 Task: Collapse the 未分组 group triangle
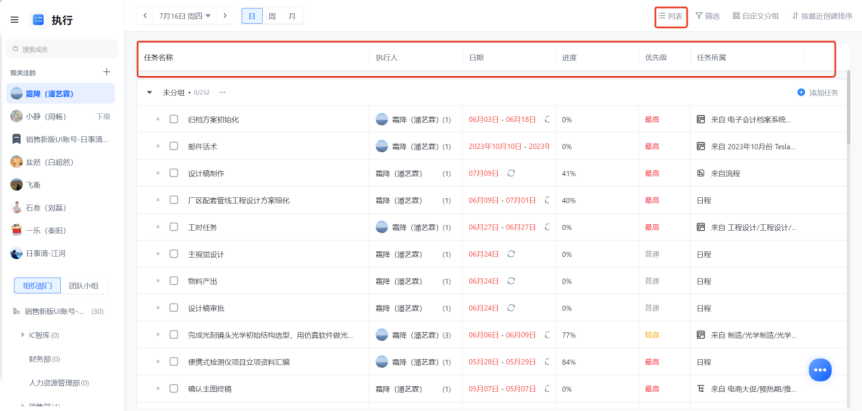tap(150, 93)
